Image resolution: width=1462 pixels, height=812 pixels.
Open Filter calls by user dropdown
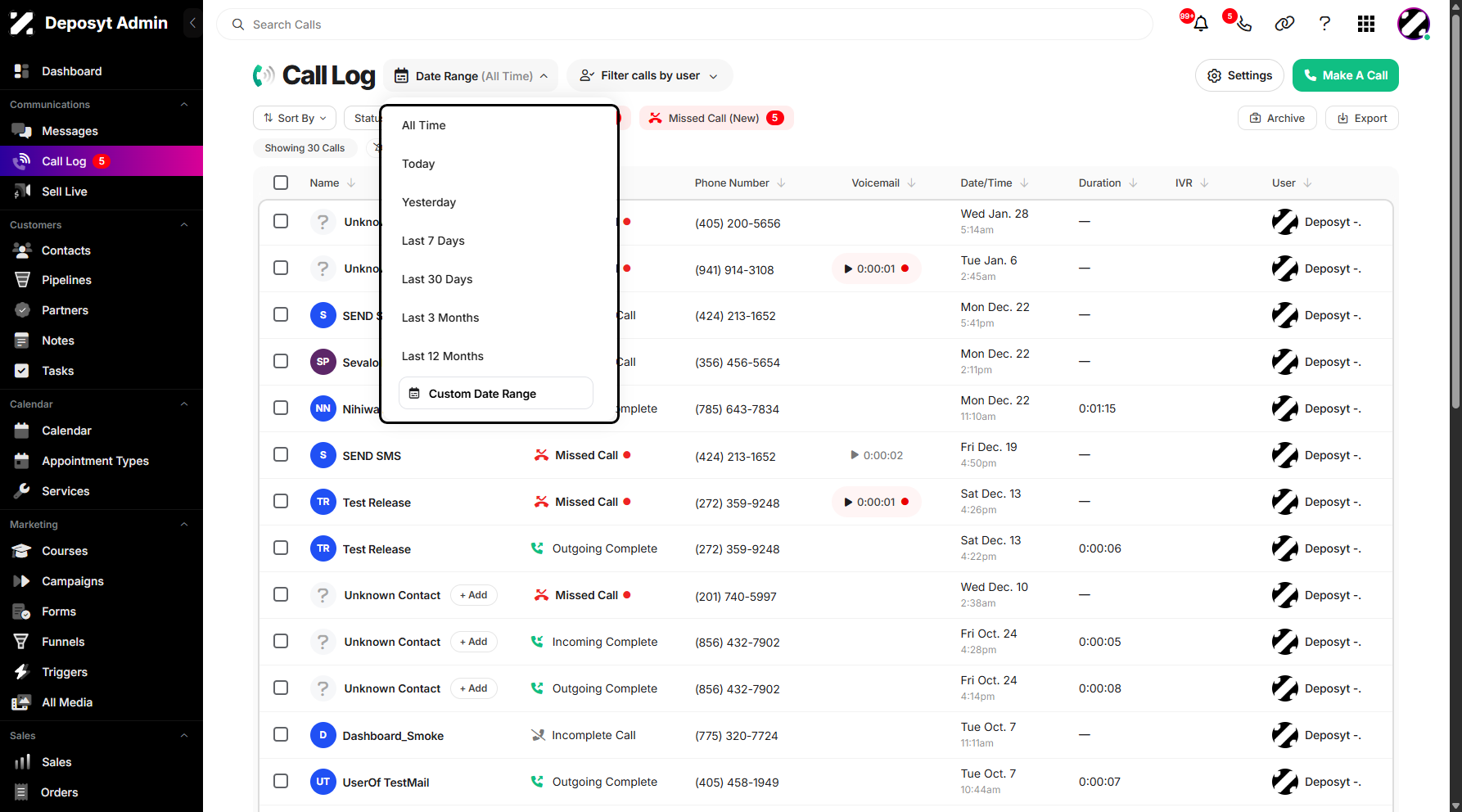(x=649, y=76)
